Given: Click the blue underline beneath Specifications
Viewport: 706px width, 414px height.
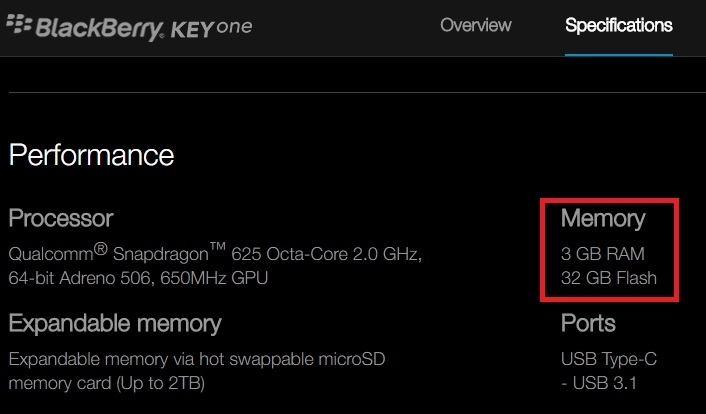Looking at the screenshot, I should pos(619,55).
